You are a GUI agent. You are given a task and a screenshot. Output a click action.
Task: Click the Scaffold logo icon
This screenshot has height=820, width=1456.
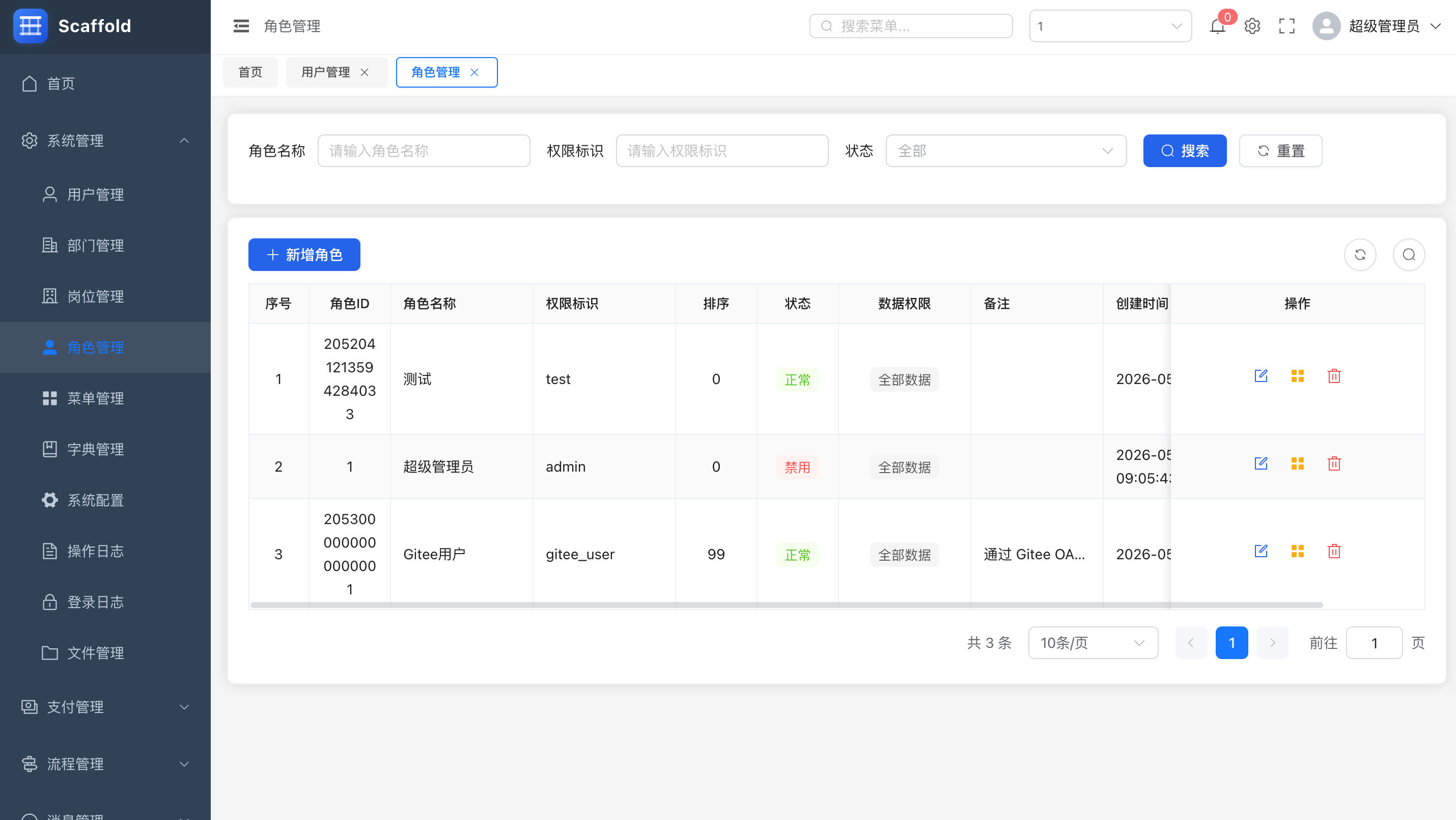(x=31, y=26)
